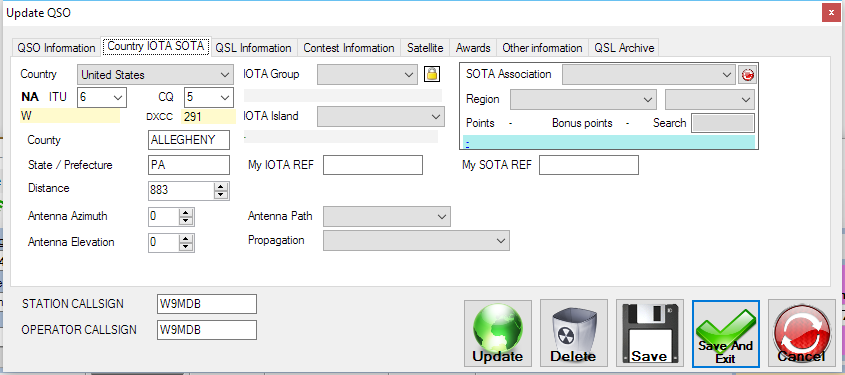The image size is (845, 375).
Task: Open the Contest Information tab
Action: (349, 48)
